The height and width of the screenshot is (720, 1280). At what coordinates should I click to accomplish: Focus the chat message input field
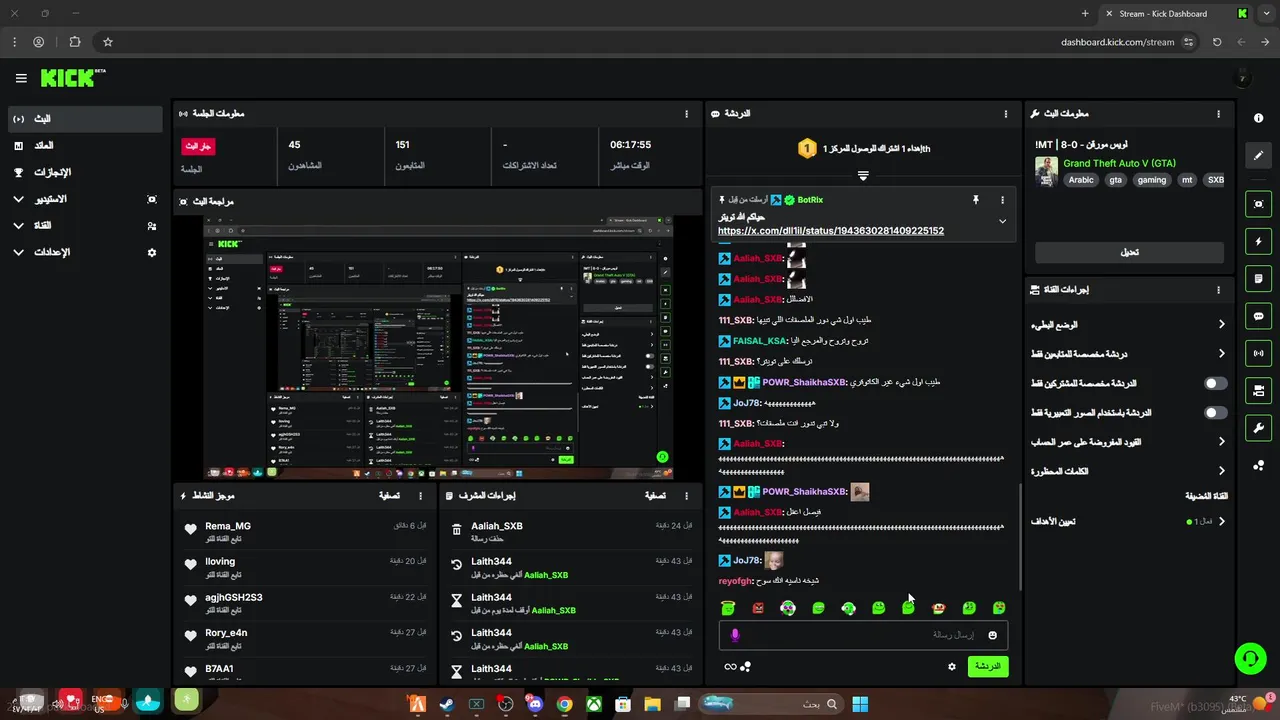click(863, 635)
